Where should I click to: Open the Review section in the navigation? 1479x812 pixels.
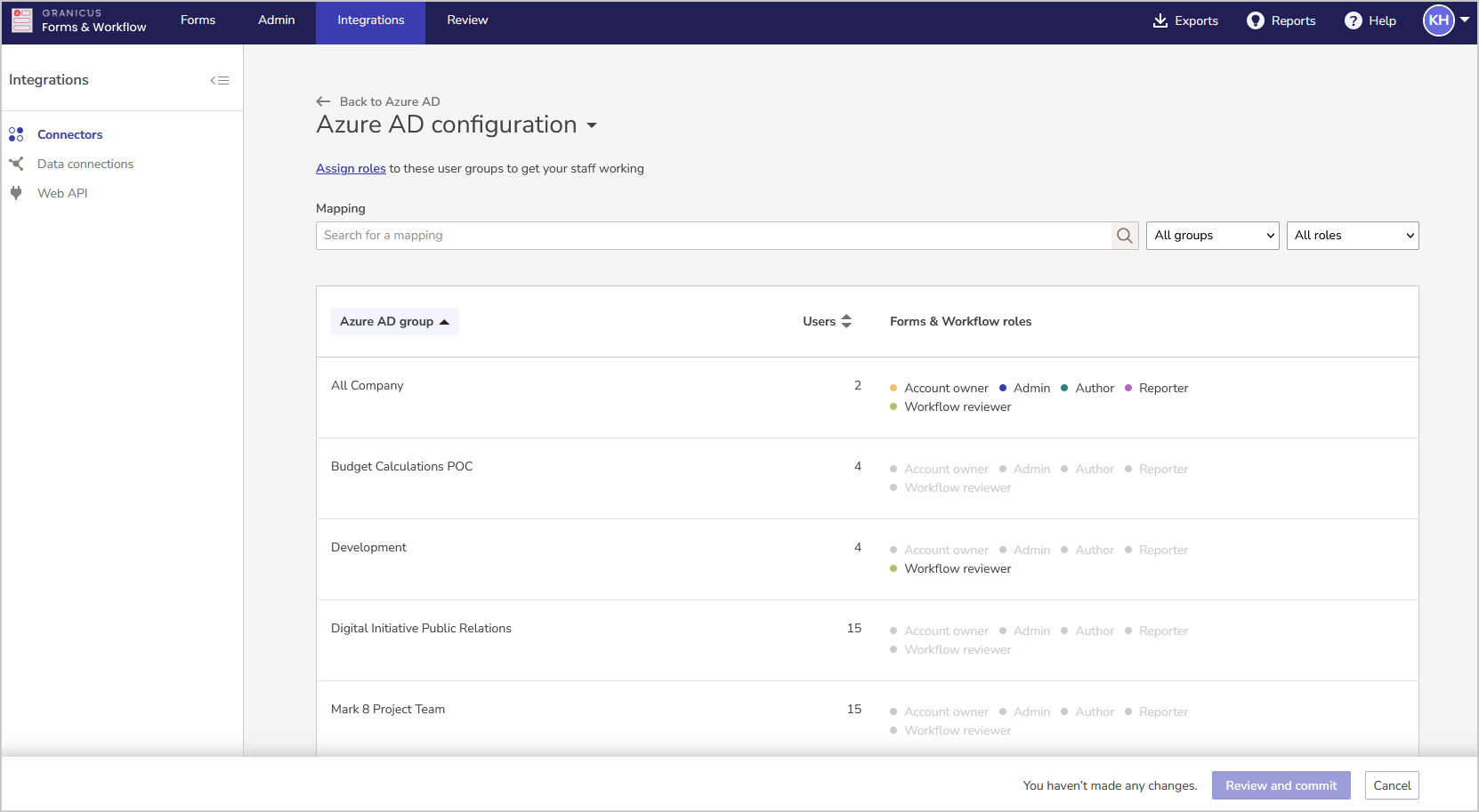pyautogui.click(x=466, y=20)
